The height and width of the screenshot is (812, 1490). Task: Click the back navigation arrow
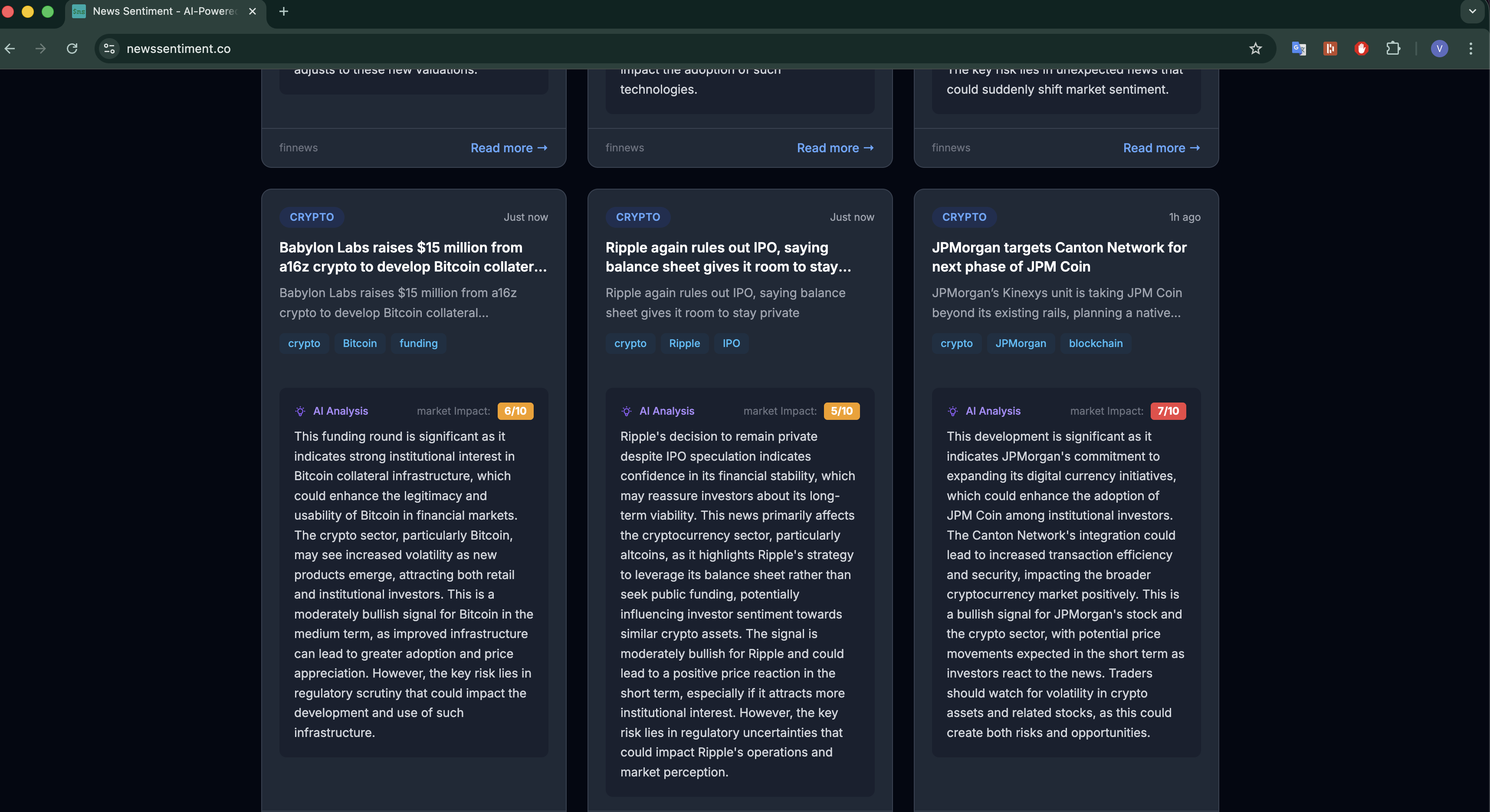coord(9,49)
